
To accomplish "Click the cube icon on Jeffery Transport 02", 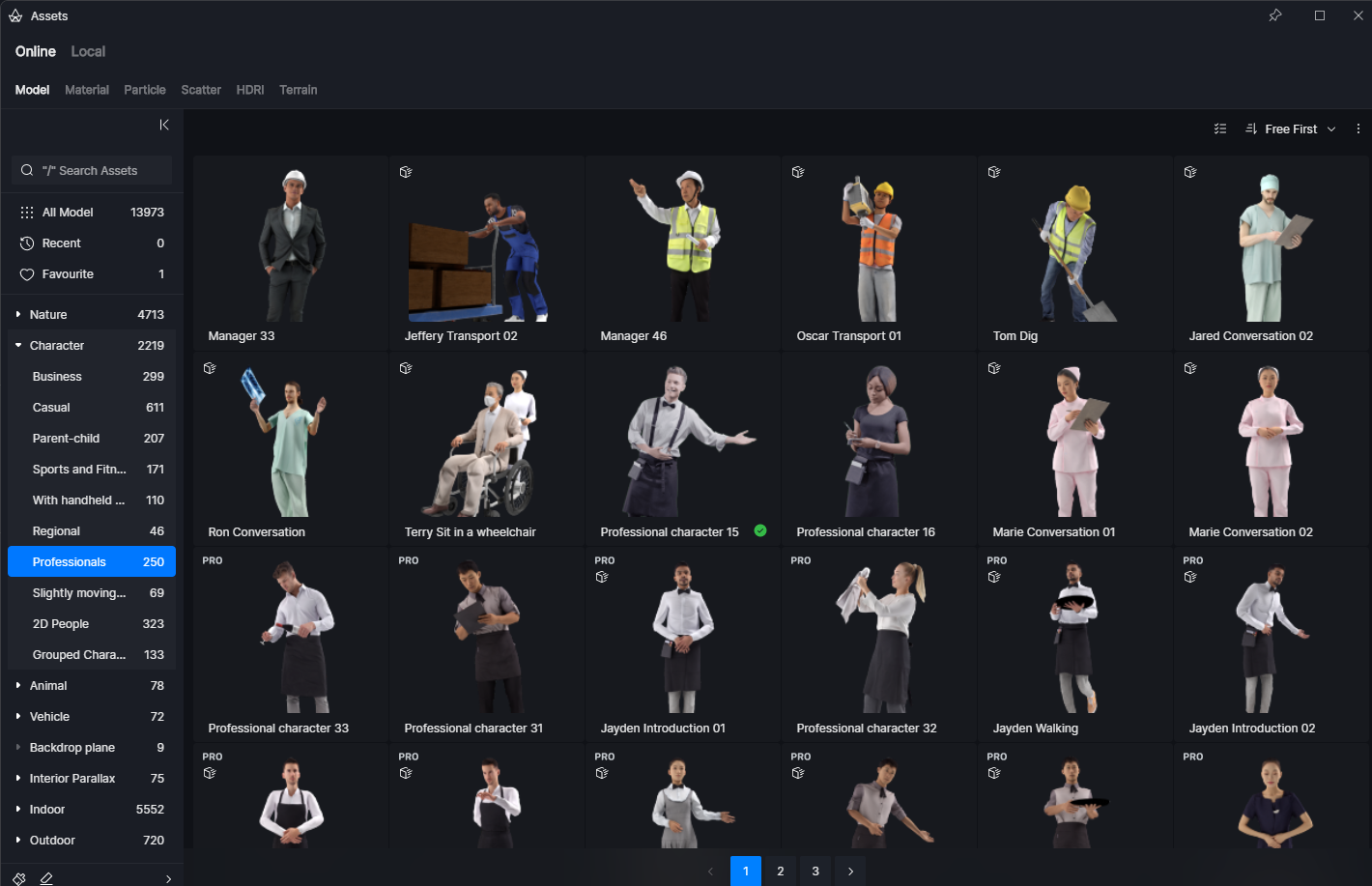I will click(x=406, y=172).
